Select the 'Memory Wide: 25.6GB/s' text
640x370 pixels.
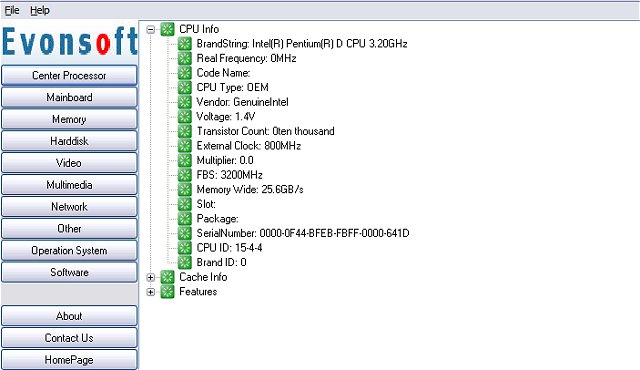[x=250, y=190]
